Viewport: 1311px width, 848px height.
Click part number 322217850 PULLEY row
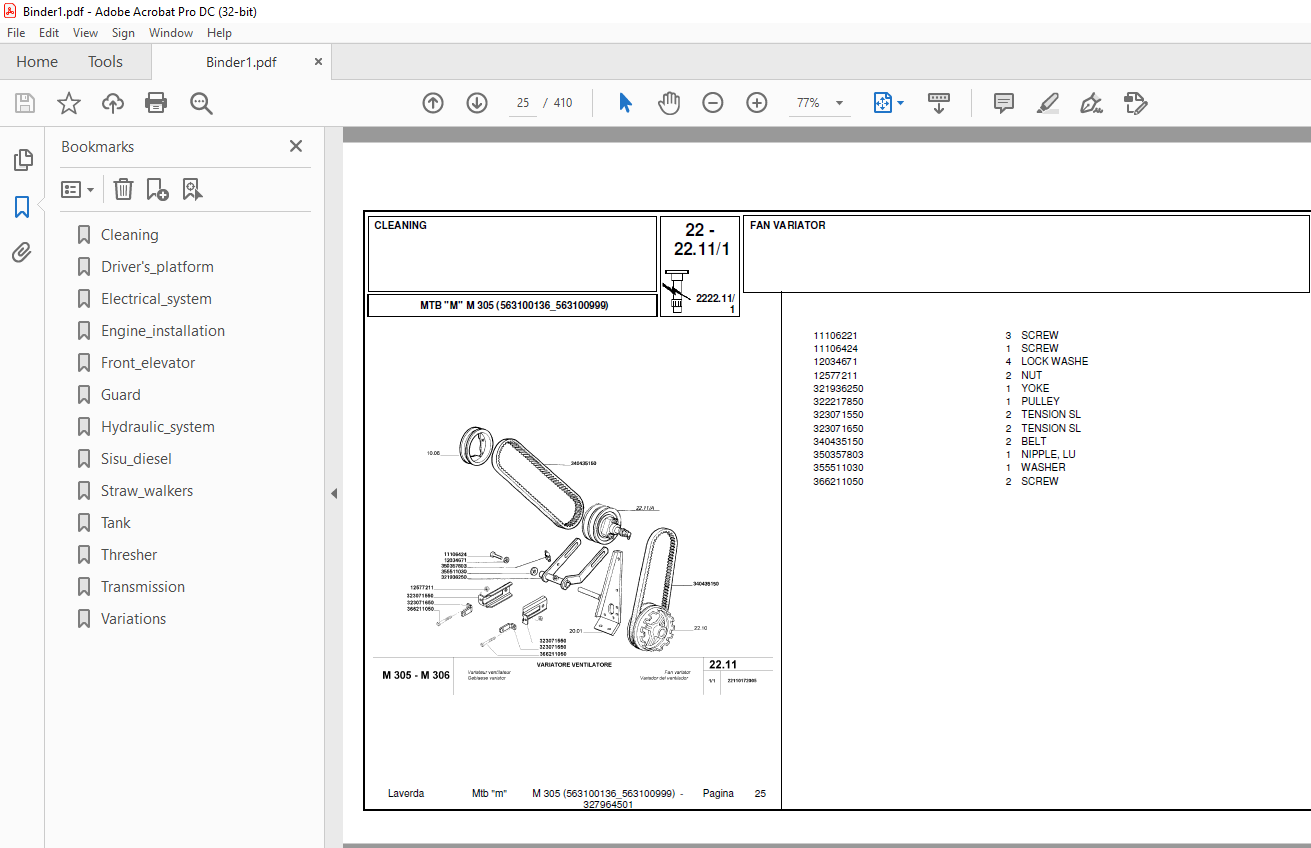coord(937,401)
